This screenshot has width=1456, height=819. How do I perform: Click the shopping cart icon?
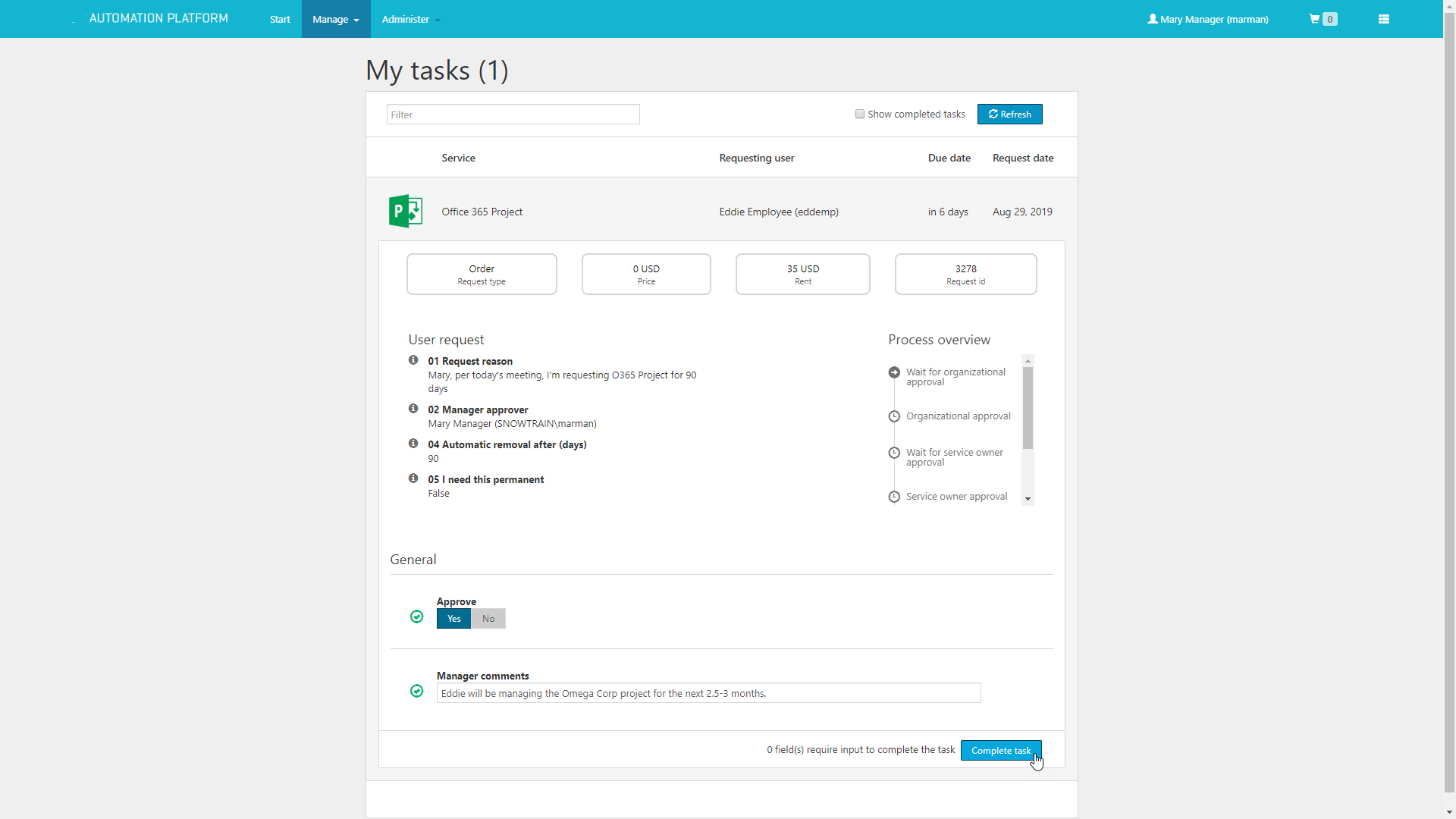(x=1314, y=19)
